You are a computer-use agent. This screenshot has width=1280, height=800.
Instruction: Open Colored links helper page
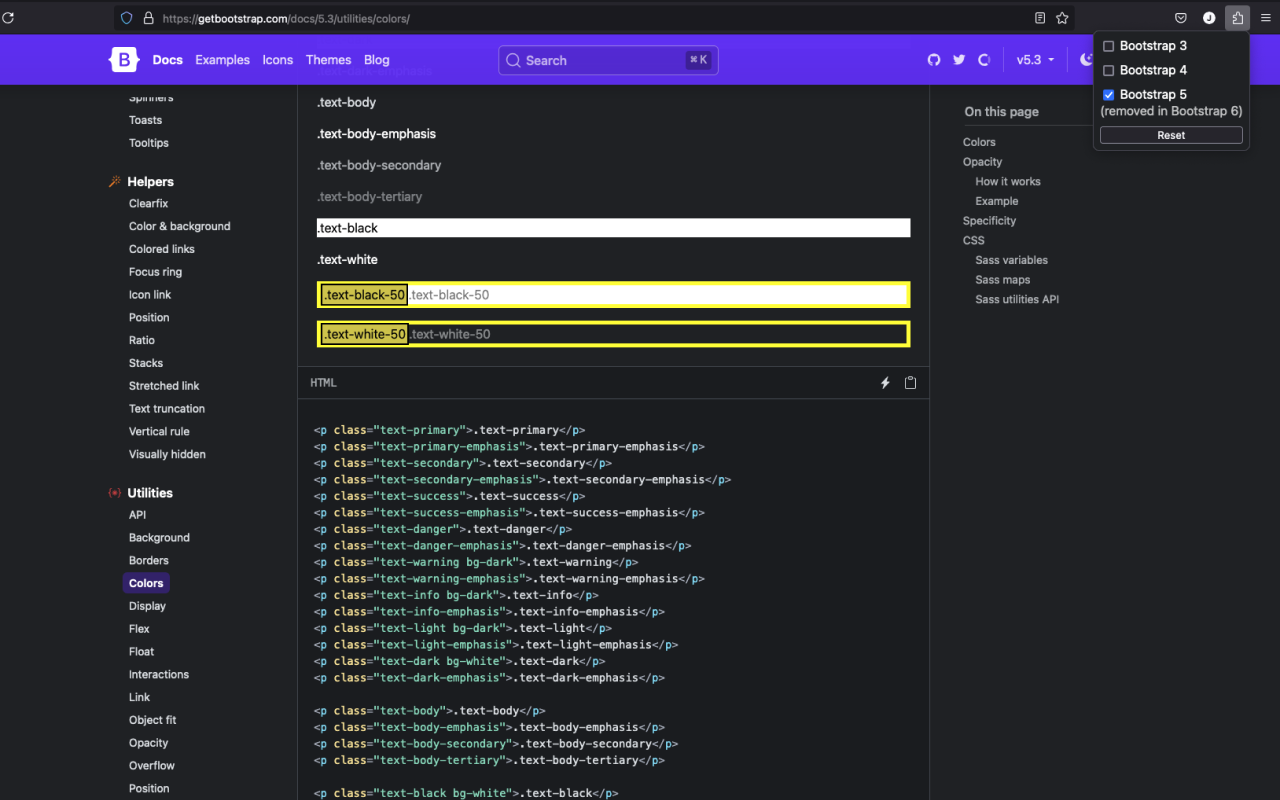coord(162,249)
